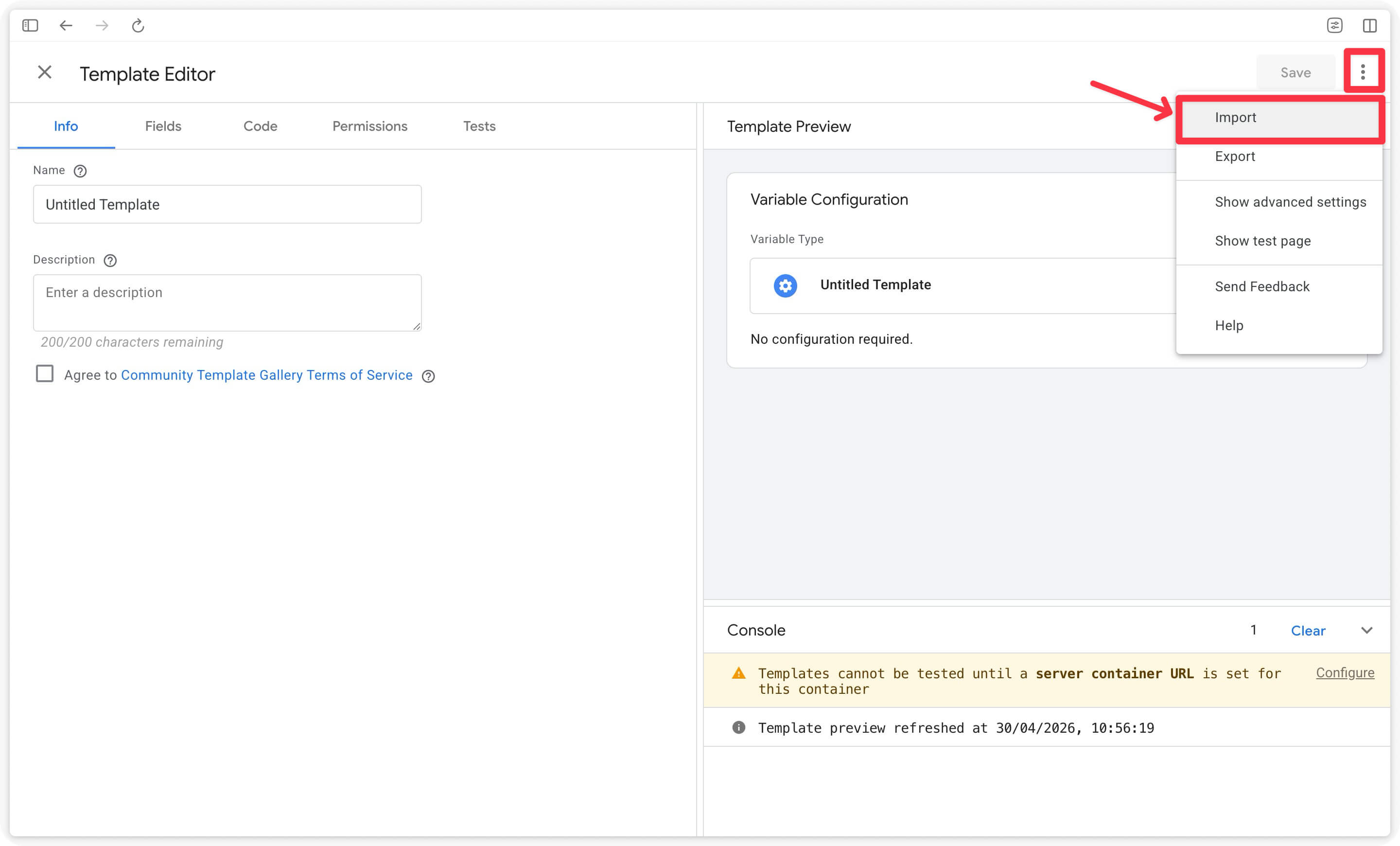Select Show test page menu item
This screenshot has height=846, width=1400.
click(1279, 241)
